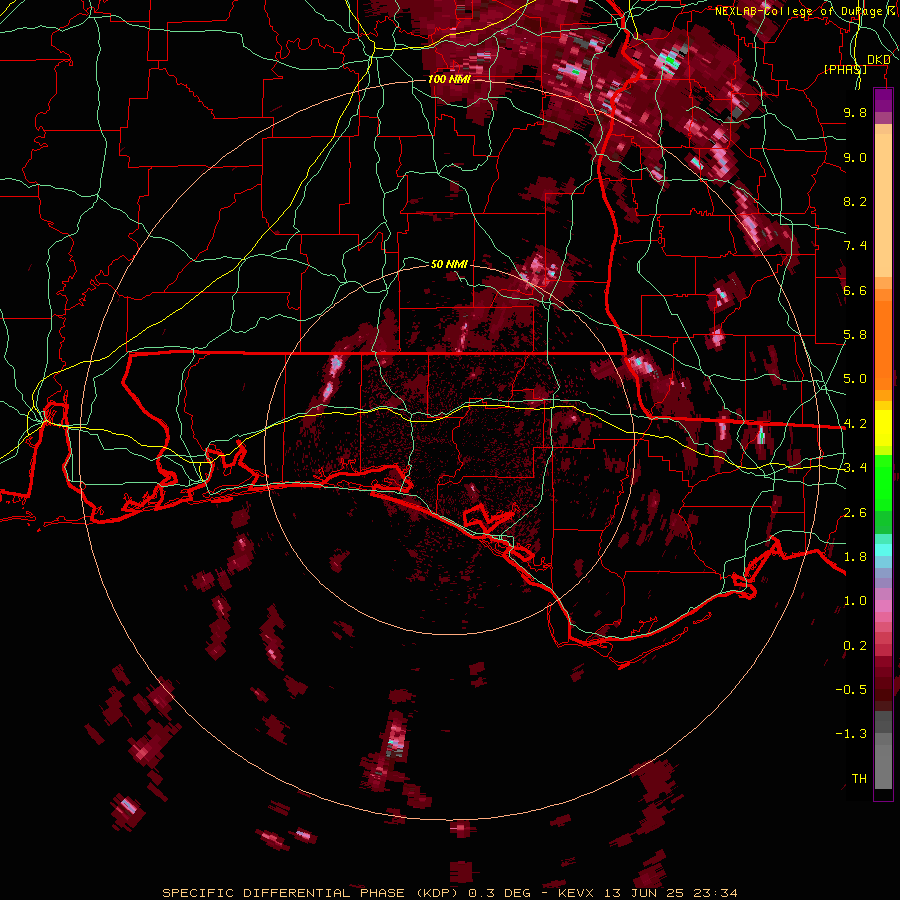900x900 pixels.
Task: Select the DKD product label
Action: pyautogui.click(x=878, y=59)
